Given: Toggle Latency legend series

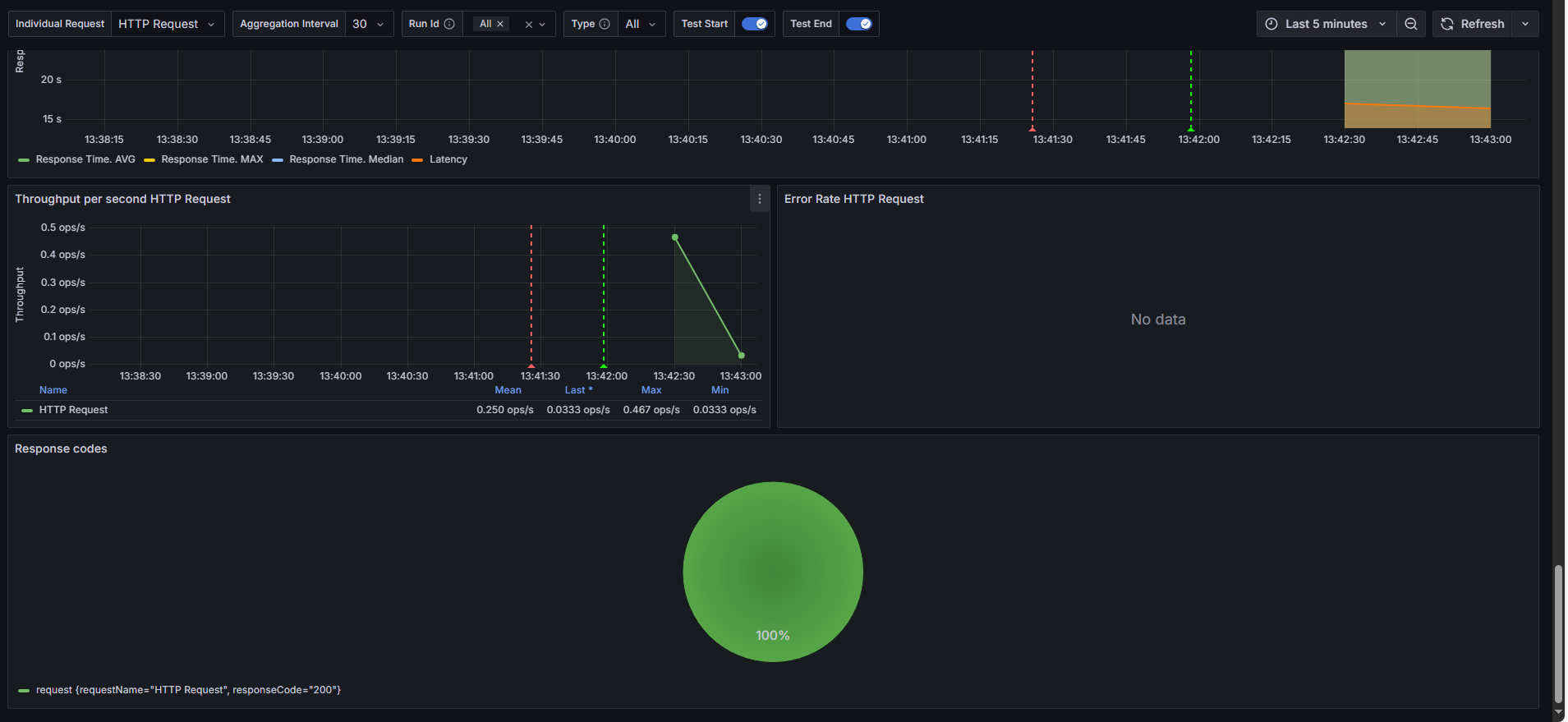Looking at the screenshot, I should (x=448, y=159).
